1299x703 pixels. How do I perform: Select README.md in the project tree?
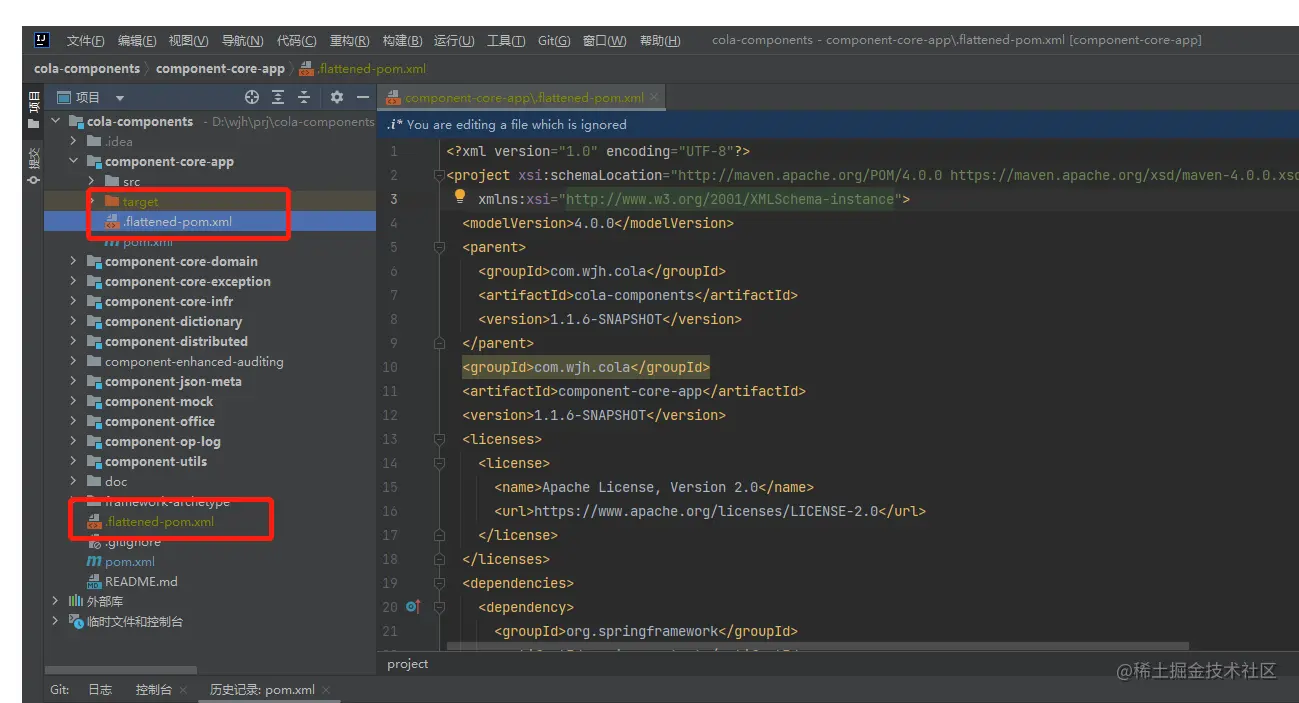140,581
